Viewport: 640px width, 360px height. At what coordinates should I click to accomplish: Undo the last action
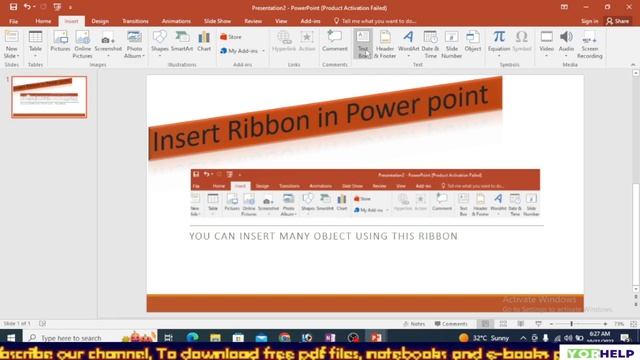(x=27, y=7)
